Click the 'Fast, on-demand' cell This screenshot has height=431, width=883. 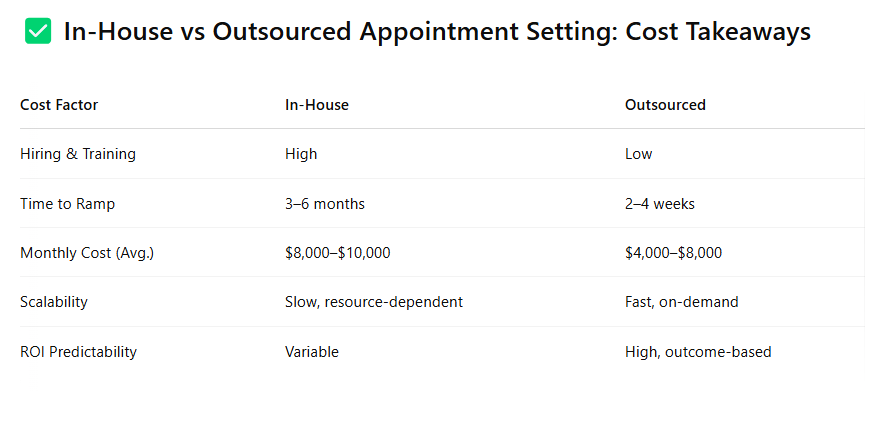point(681,302)
